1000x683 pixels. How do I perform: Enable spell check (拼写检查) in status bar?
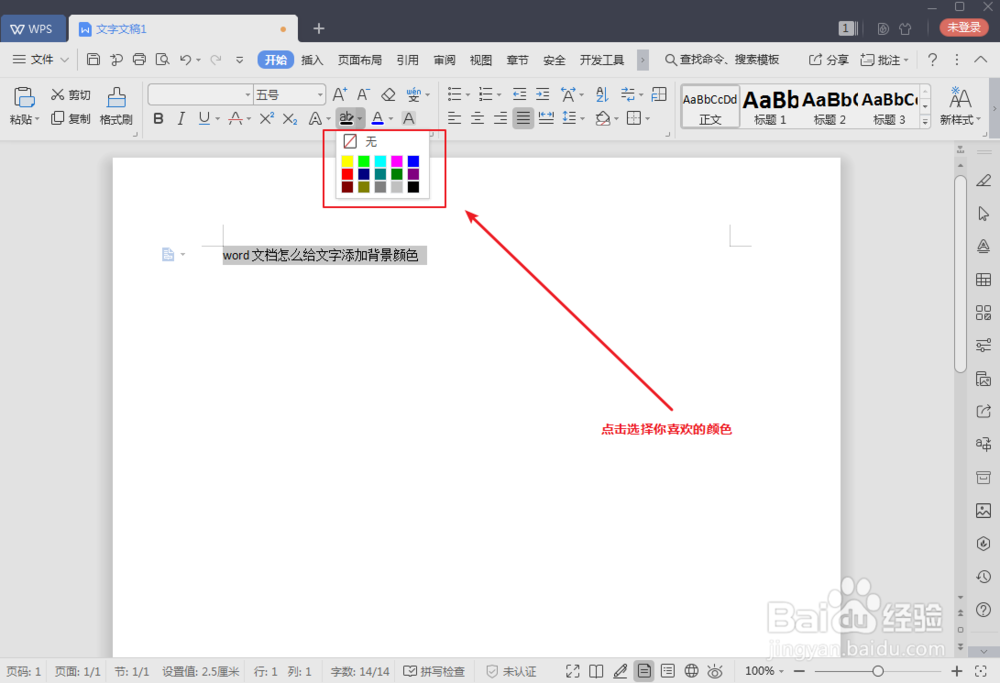pyautogui.click(x=434, y=671)
